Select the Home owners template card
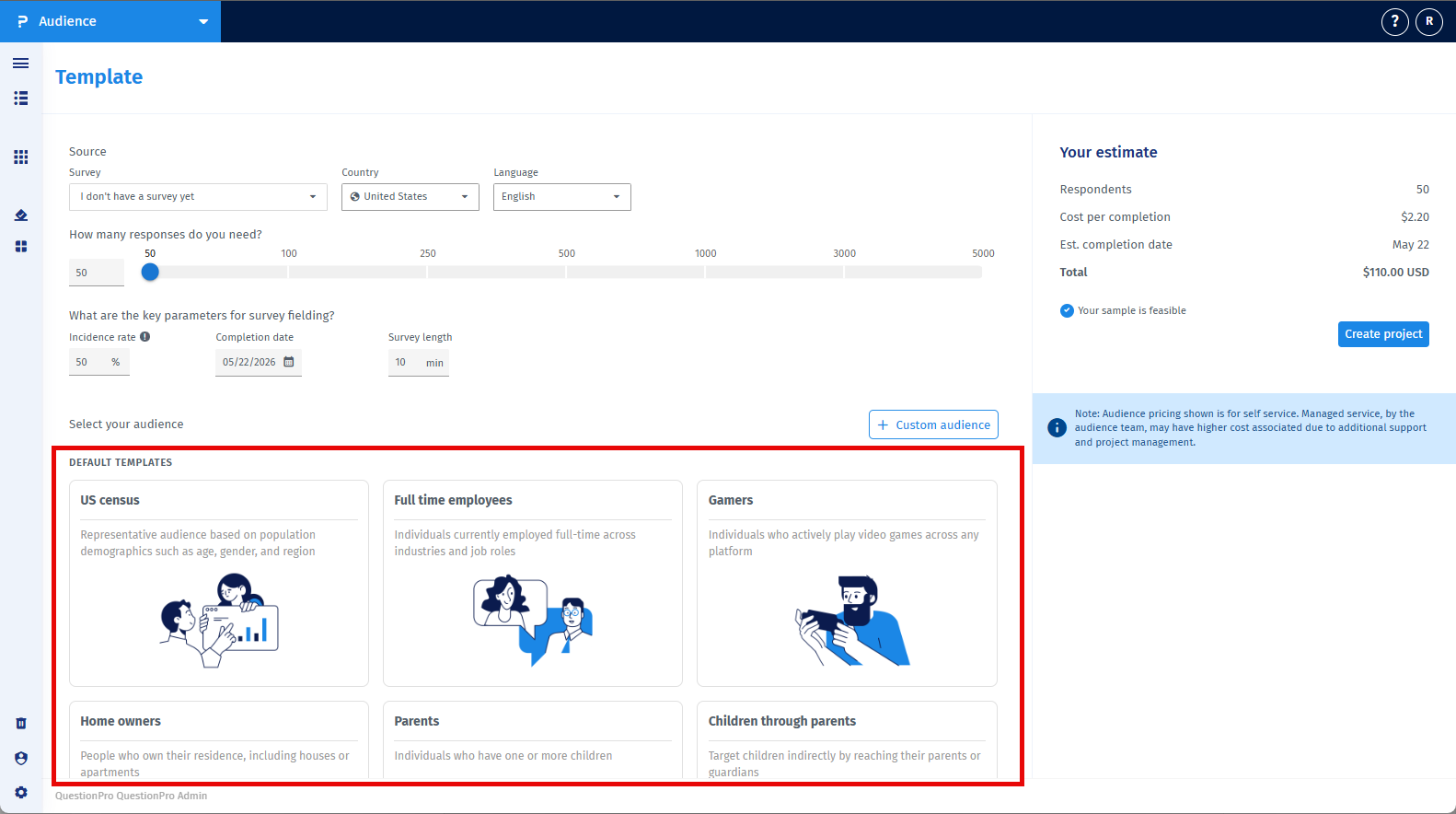The height and width of the screenshot is (814, 1456). (x=219, y=741)
